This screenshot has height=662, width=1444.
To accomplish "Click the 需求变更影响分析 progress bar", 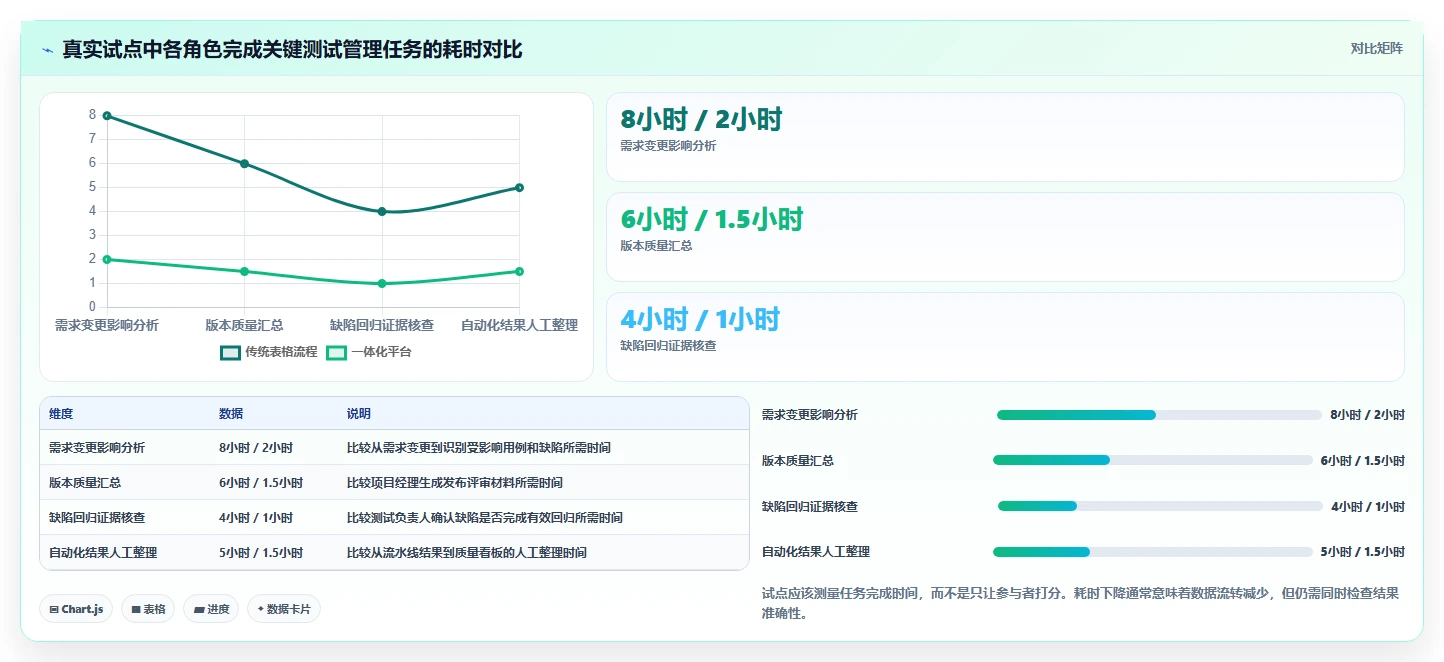I will (x=1159, y=415).
